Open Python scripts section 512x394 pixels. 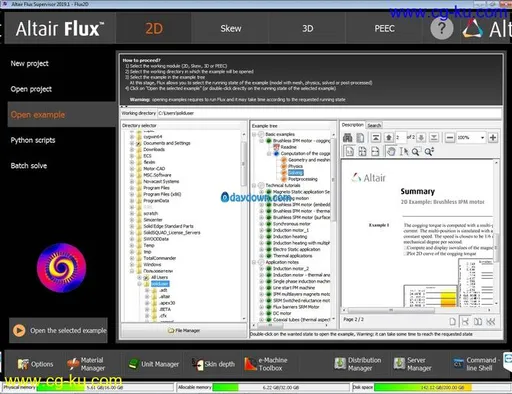click(x=33, y=140)
